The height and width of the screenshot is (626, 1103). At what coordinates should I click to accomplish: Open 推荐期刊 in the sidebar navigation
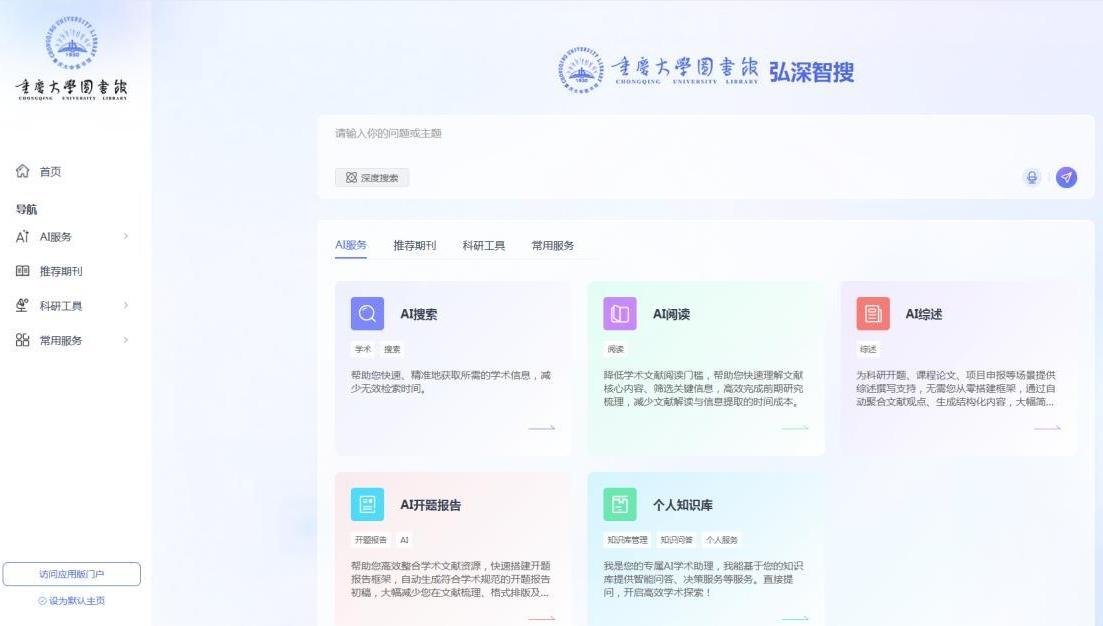click(60, 272)
